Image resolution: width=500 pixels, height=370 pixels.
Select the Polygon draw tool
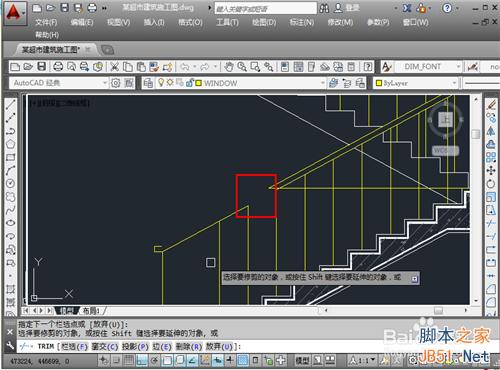[11, 144]
